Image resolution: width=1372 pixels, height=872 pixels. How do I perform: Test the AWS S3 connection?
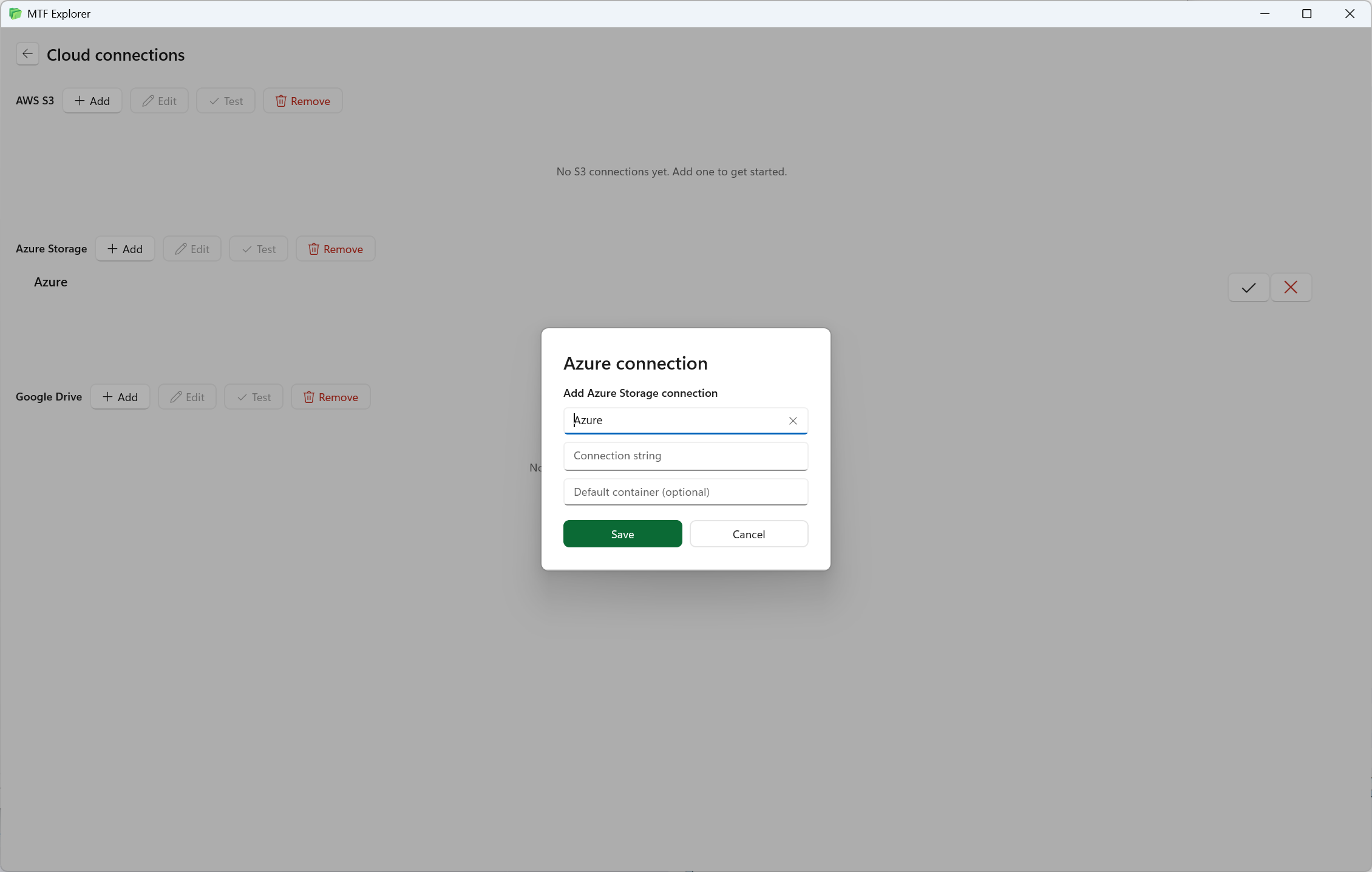tap(225, 101)
